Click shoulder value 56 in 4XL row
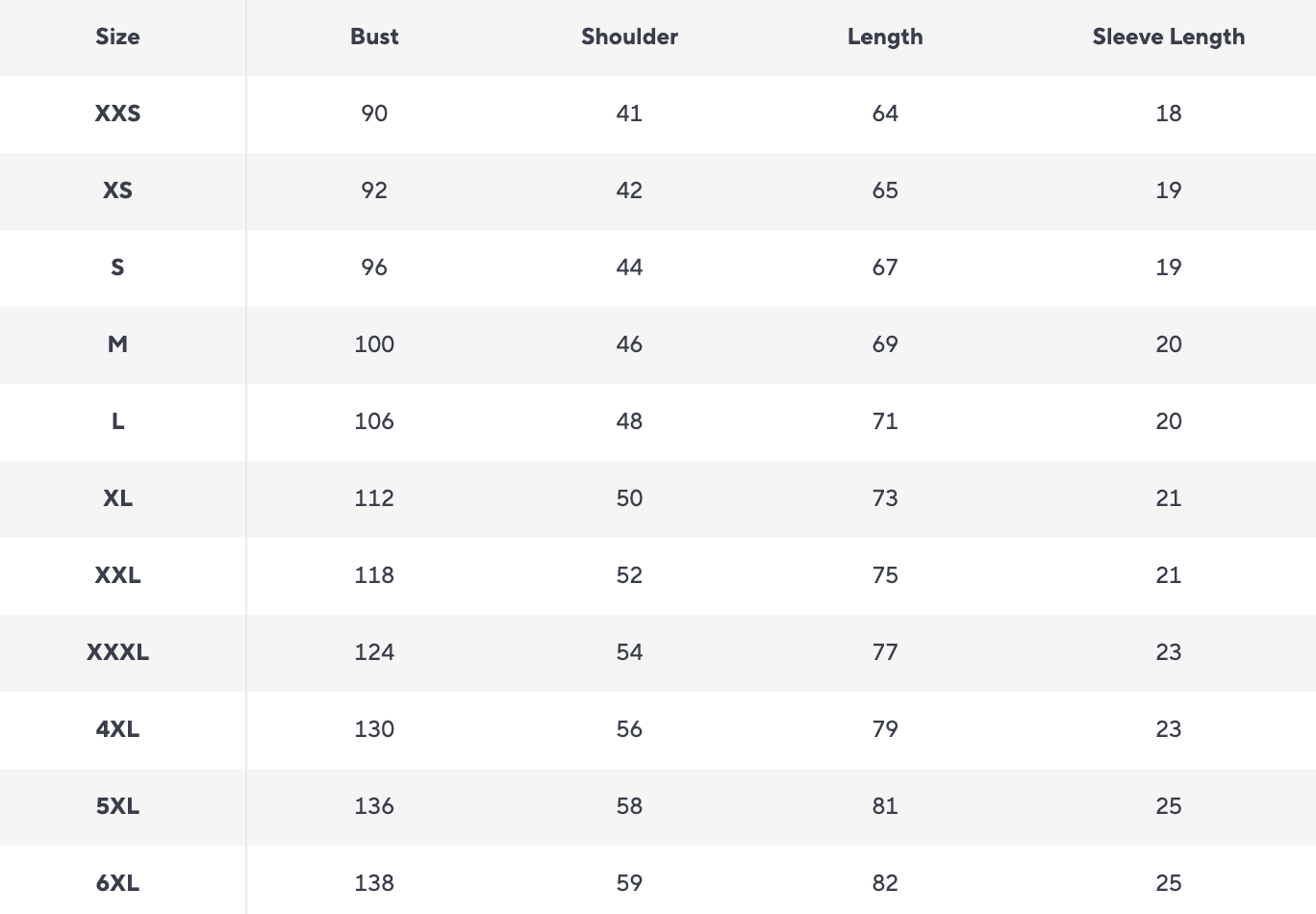1316x914 pixels. coord(629,729)
